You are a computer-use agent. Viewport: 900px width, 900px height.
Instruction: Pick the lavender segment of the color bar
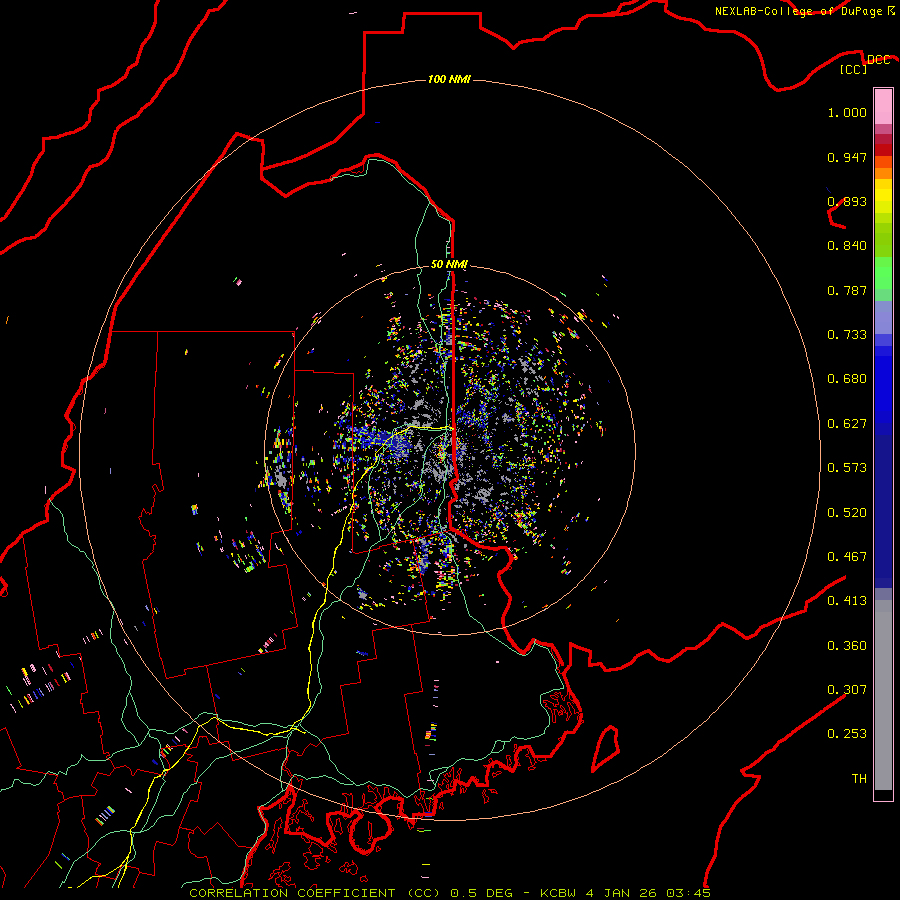coord(883,318)
